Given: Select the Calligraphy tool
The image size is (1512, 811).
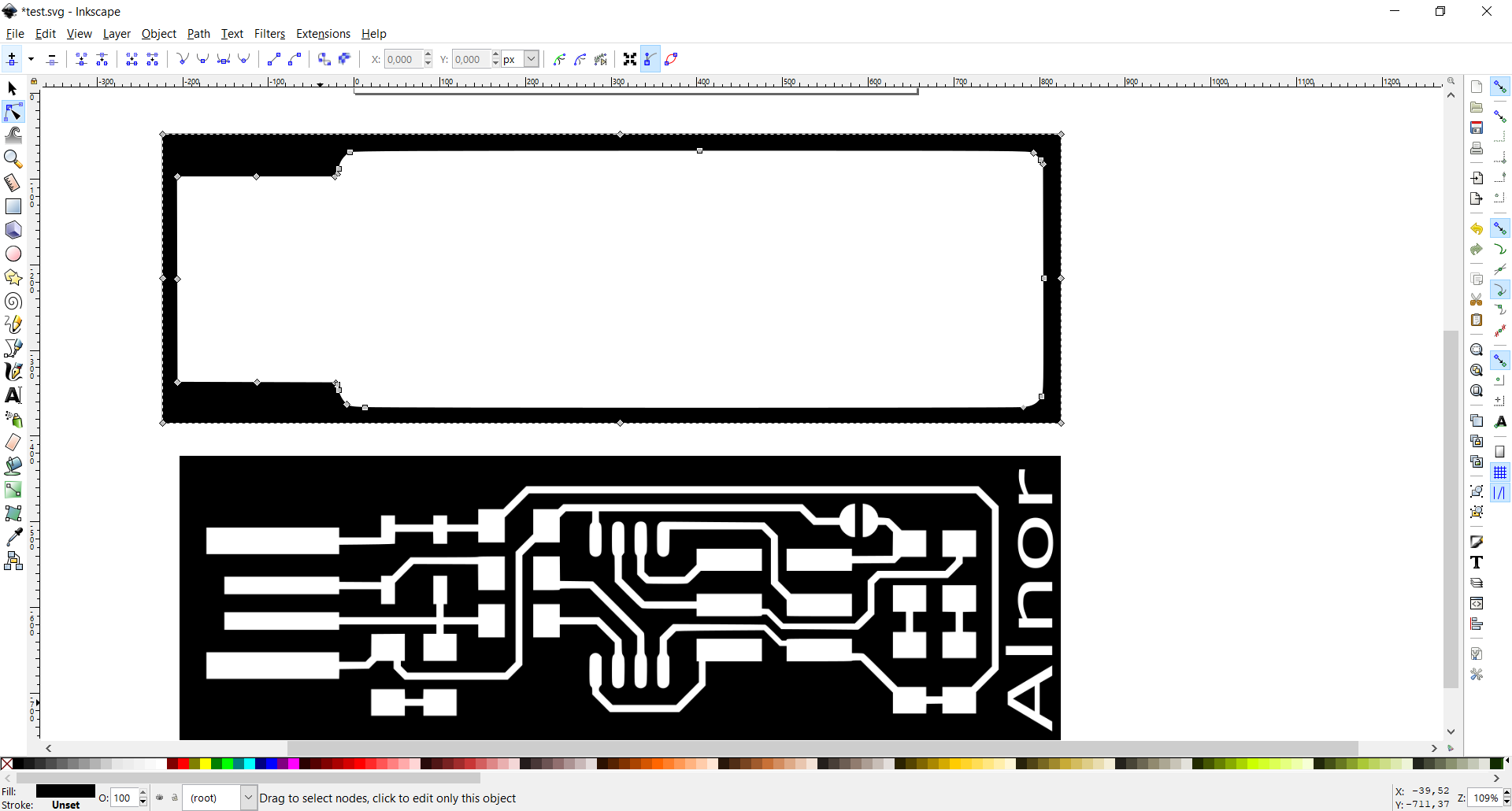Looking at the screenshot, I should pos(13,372).
